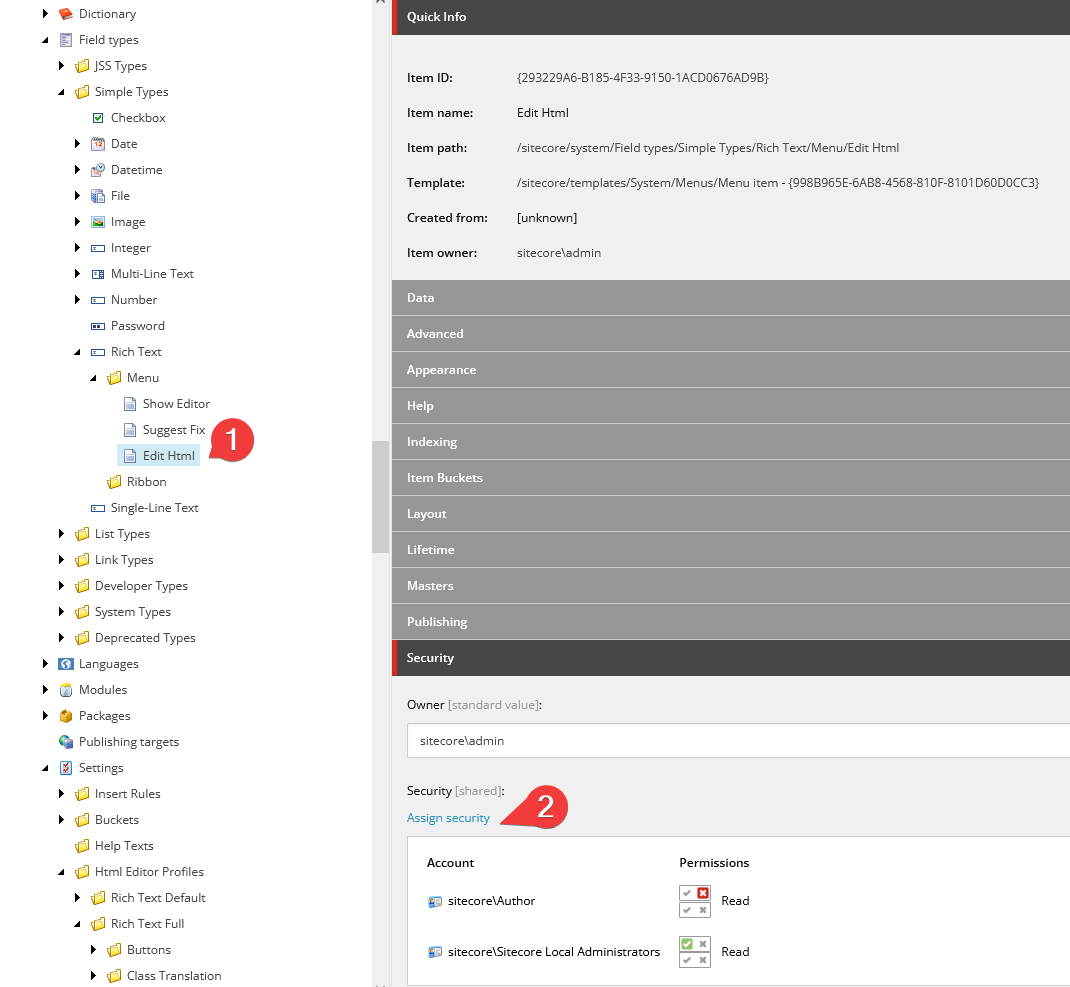Click the Integer field icon
This screenshot has height=987, width=1070.
pos(98,248)
